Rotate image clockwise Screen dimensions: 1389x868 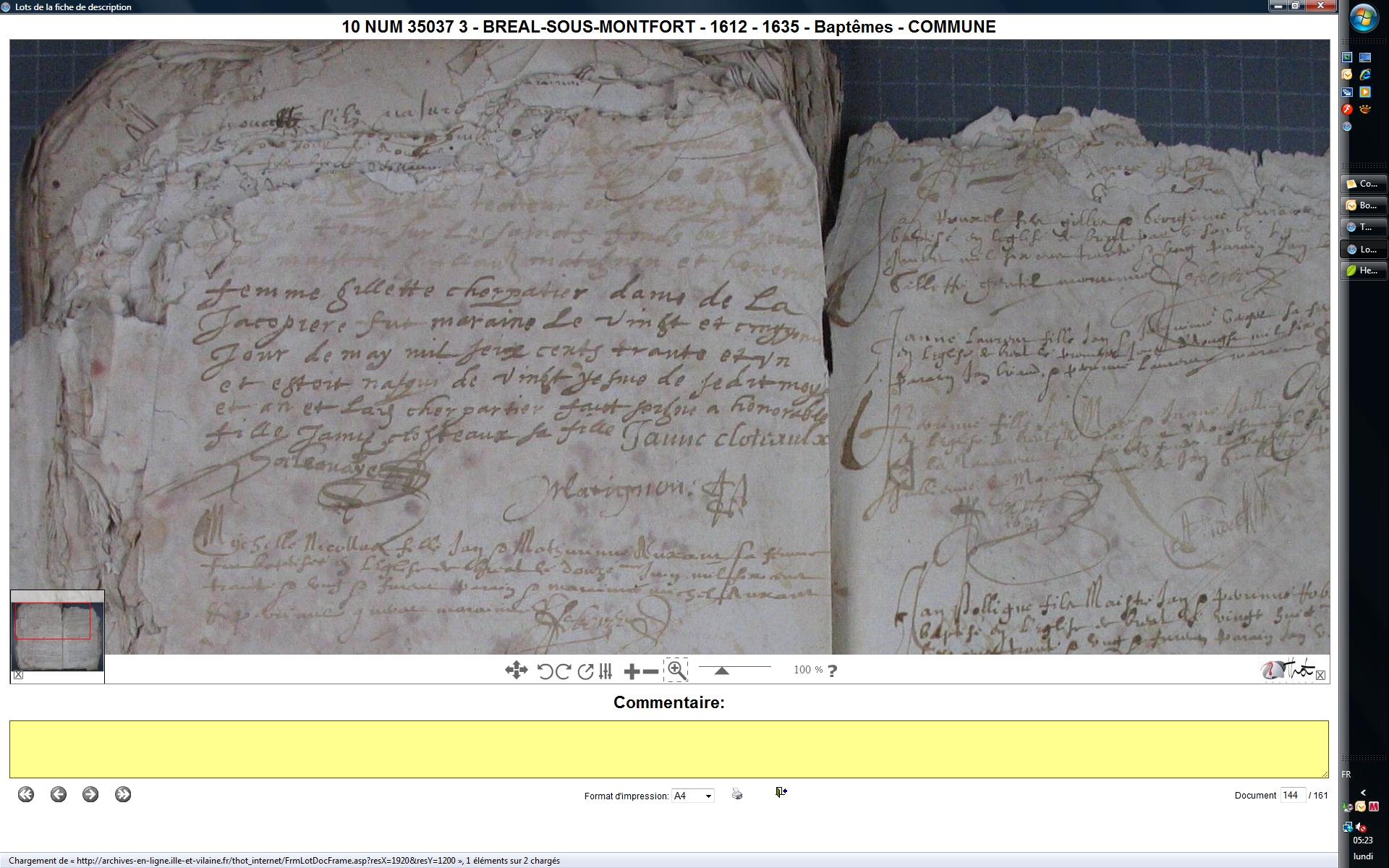(x=563, y=671)
